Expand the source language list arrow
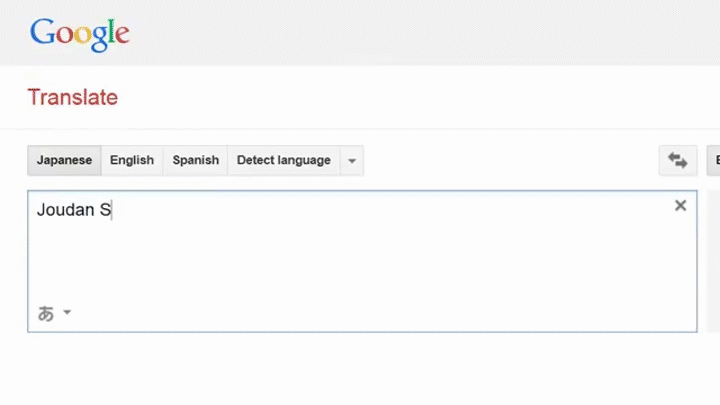 click(351, 160)
